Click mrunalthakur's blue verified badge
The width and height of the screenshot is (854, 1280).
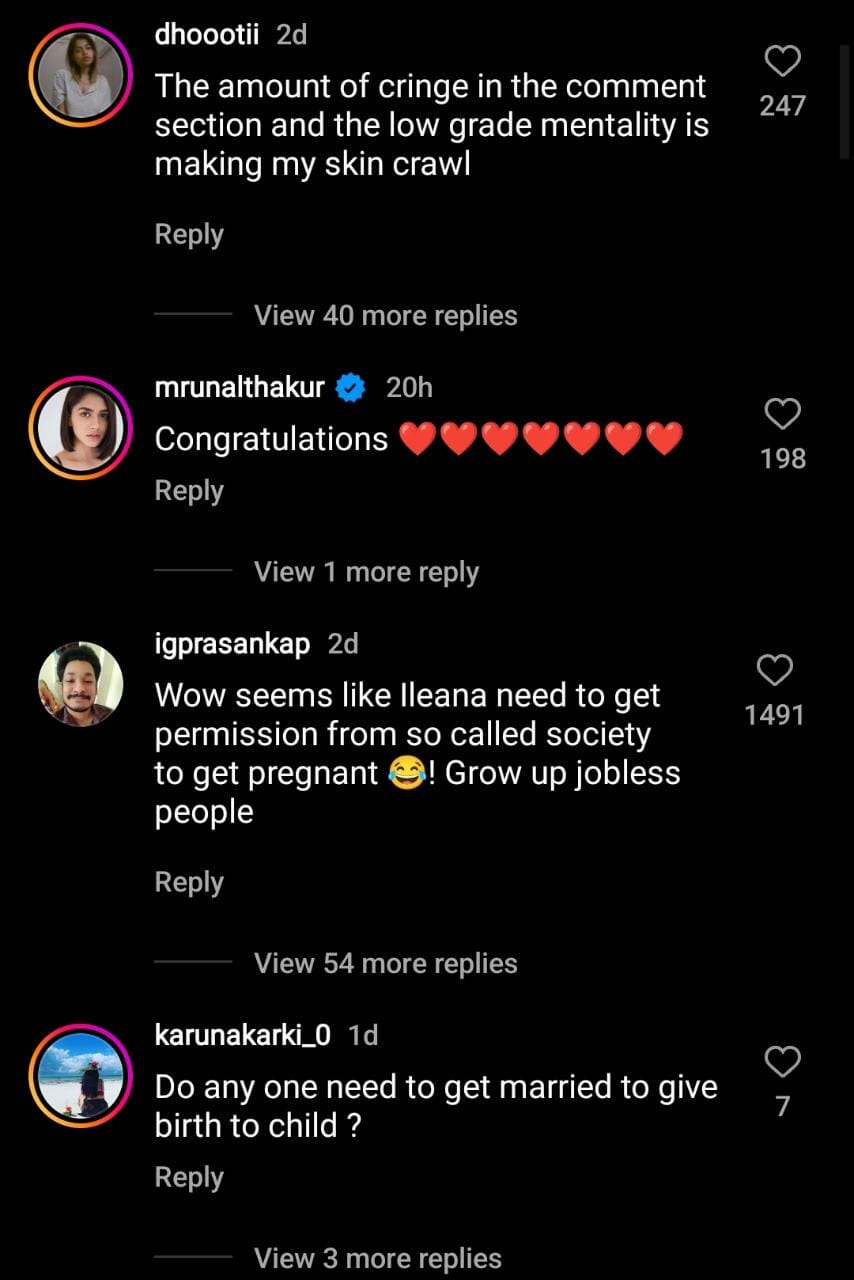[x=350, y=388]
